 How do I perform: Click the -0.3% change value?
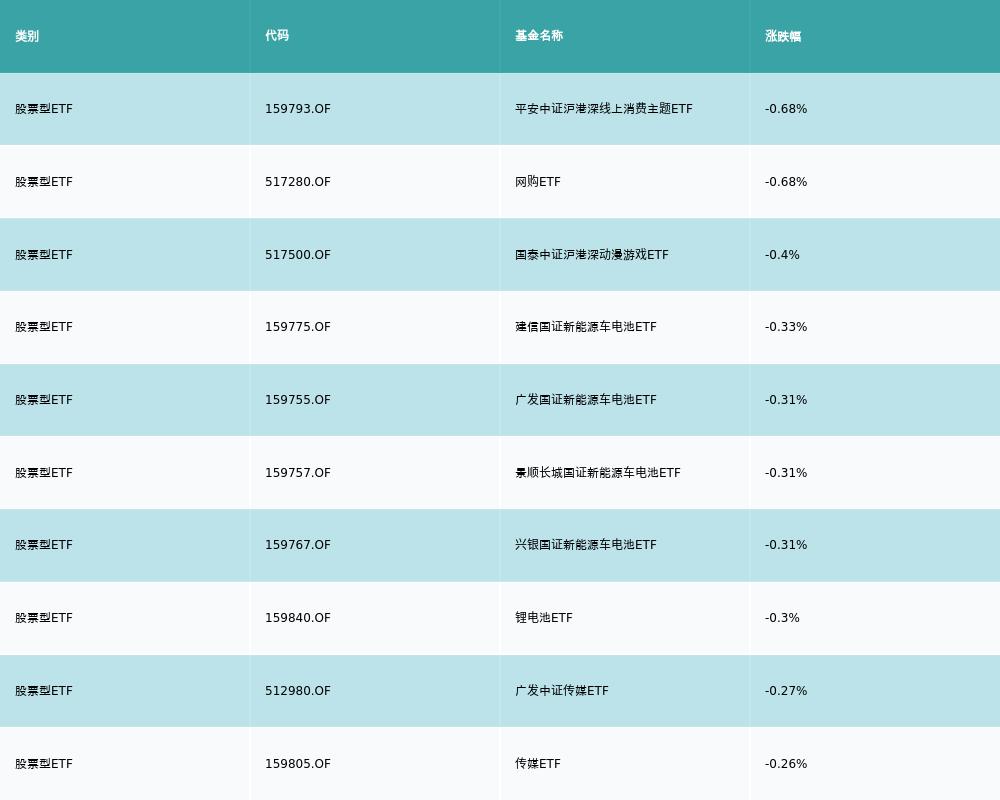tap(782, 618)
